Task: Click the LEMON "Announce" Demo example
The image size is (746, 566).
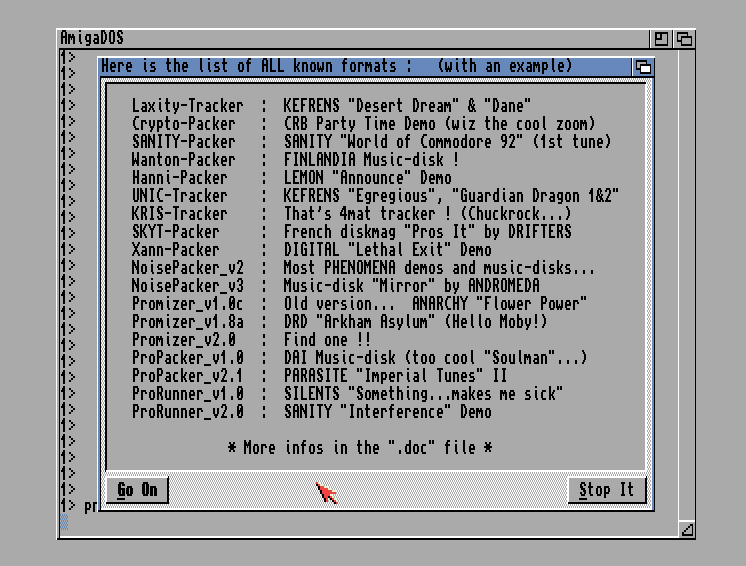Action: pyautogui.click(x=368, y=178)
